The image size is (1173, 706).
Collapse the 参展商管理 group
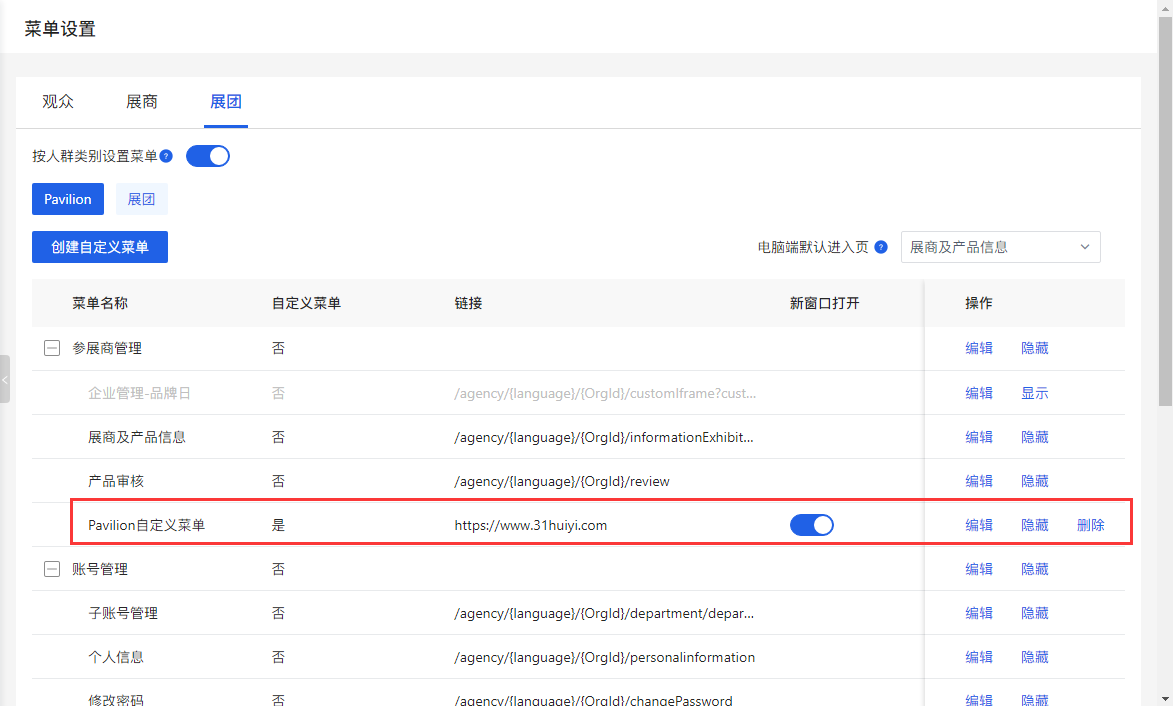[x=51, y=348]
